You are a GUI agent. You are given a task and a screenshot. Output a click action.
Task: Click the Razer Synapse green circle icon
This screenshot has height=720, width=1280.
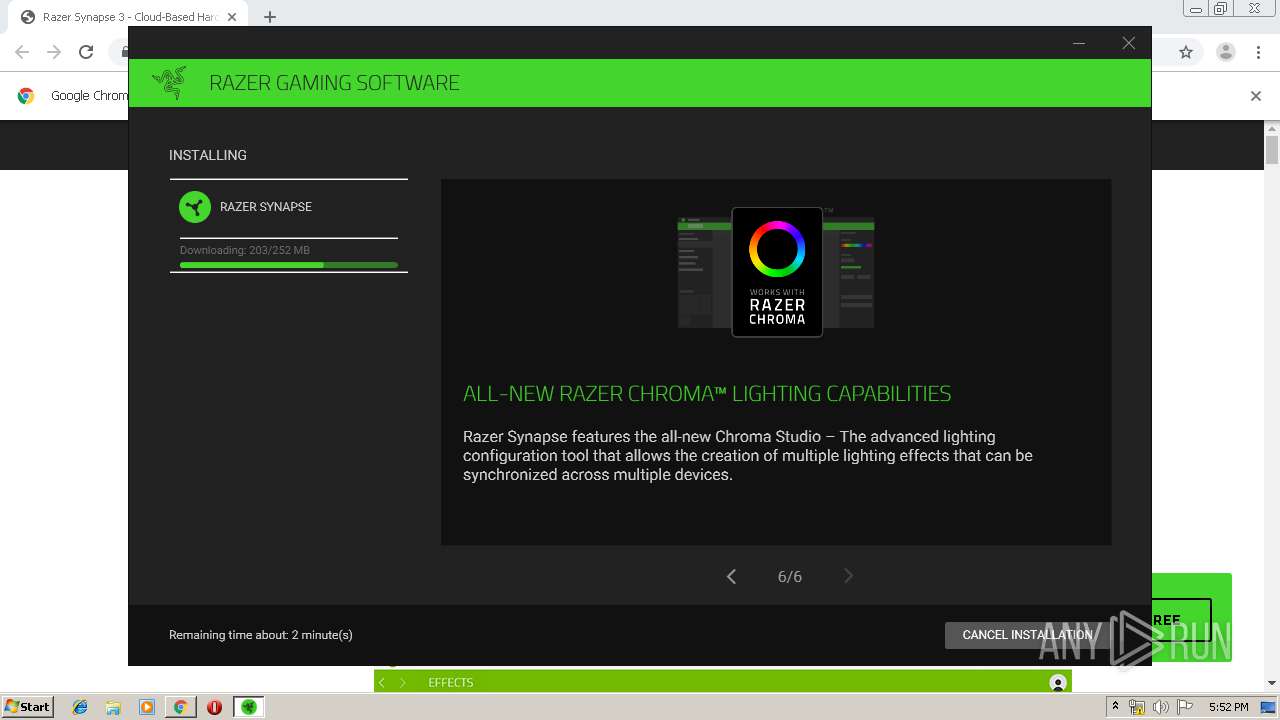[x=195, y=207]
